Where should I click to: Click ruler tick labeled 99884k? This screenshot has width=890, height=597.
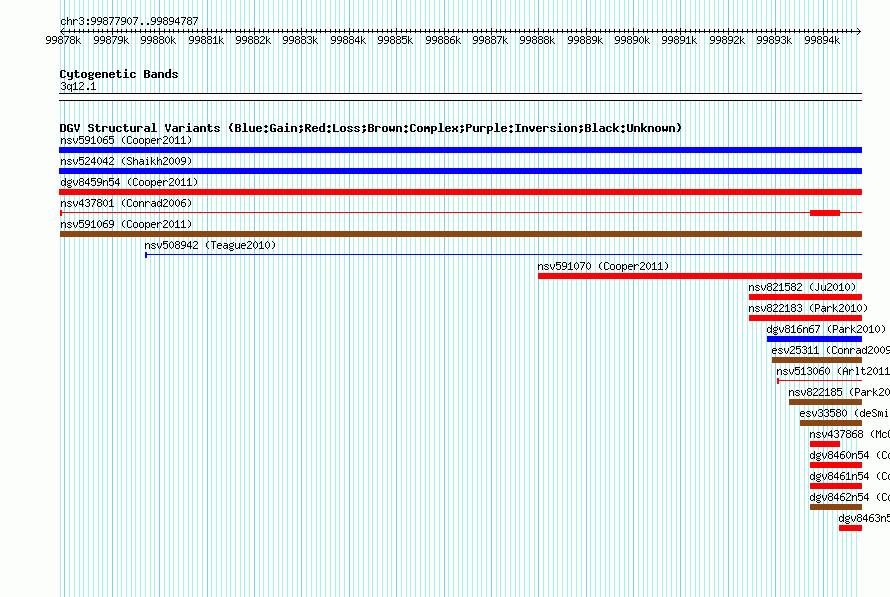(x=348, y=40)
